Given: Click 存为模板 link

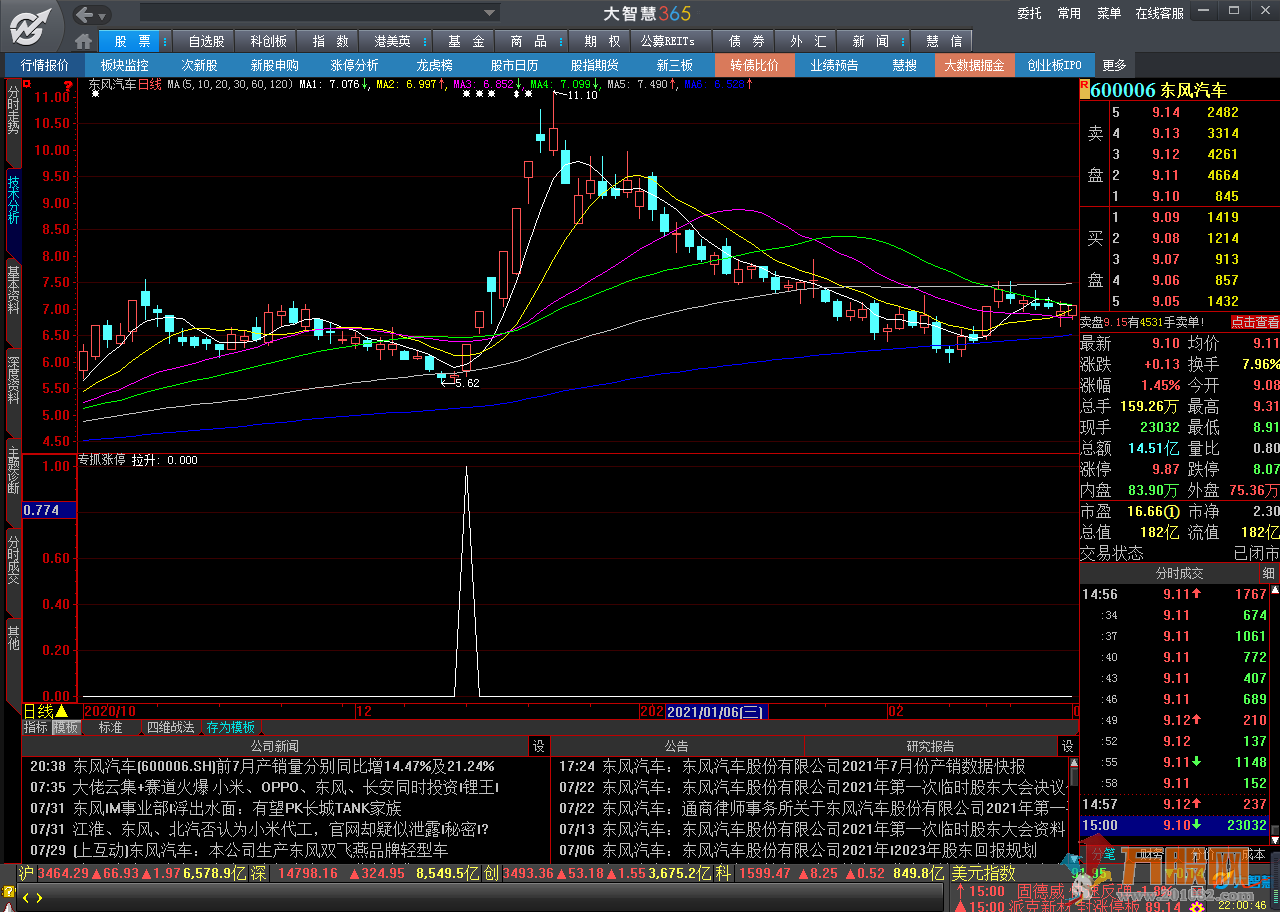Looking at the screenshot, I should coord(231,727).
